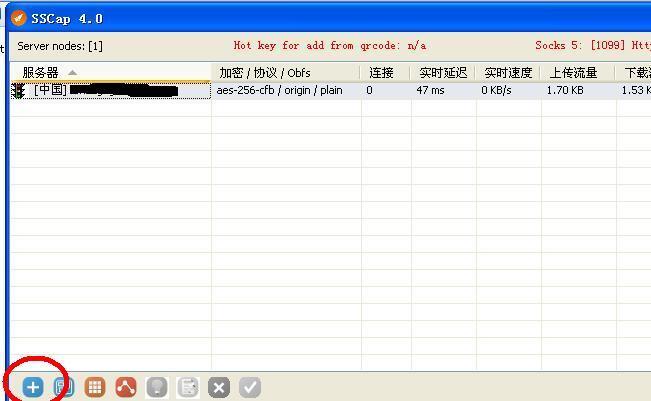Select the [中国] server row
651x401 pixels.
(100, 90)
